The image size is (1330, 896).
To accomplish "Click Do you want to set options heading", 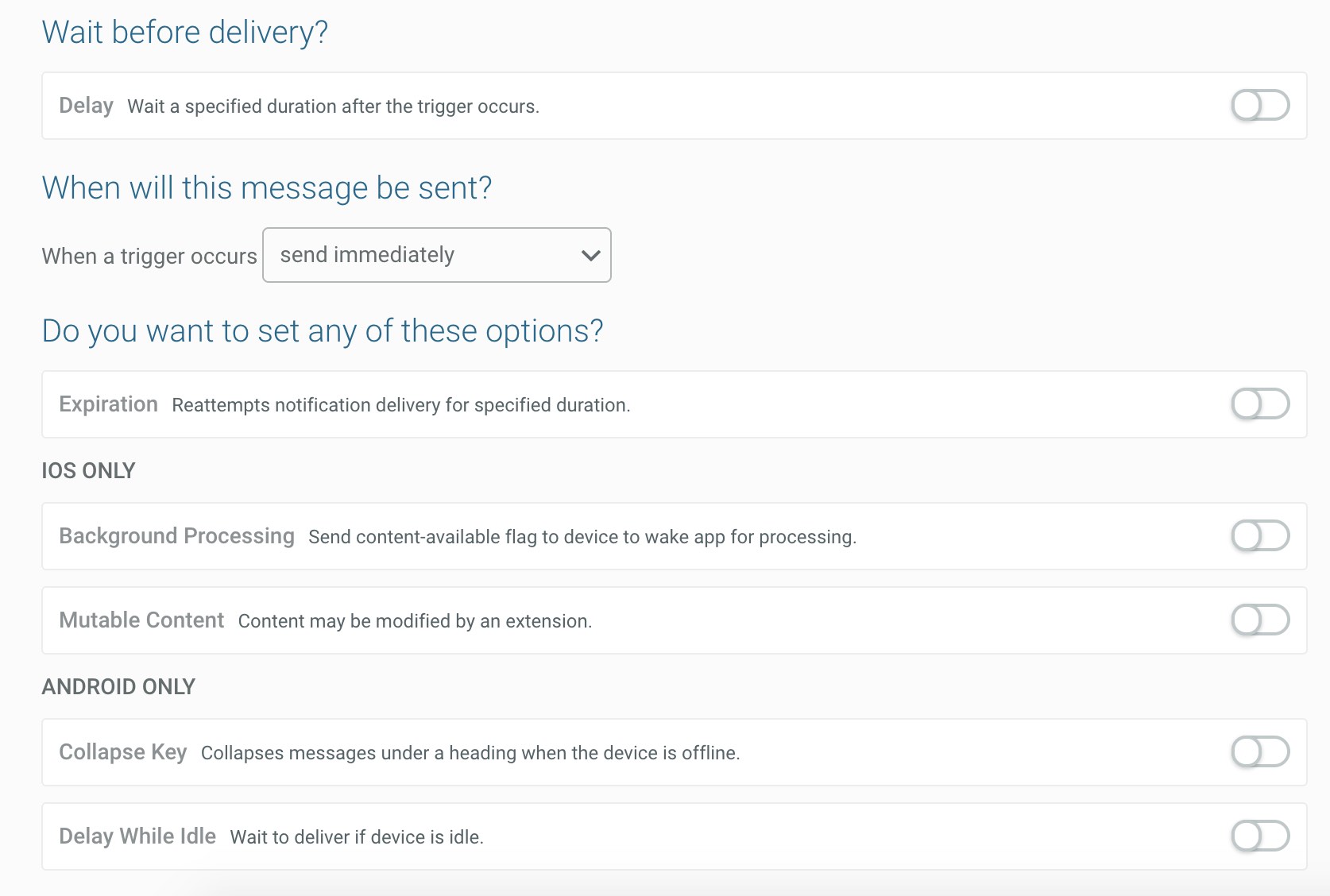I will click(322, 331).
